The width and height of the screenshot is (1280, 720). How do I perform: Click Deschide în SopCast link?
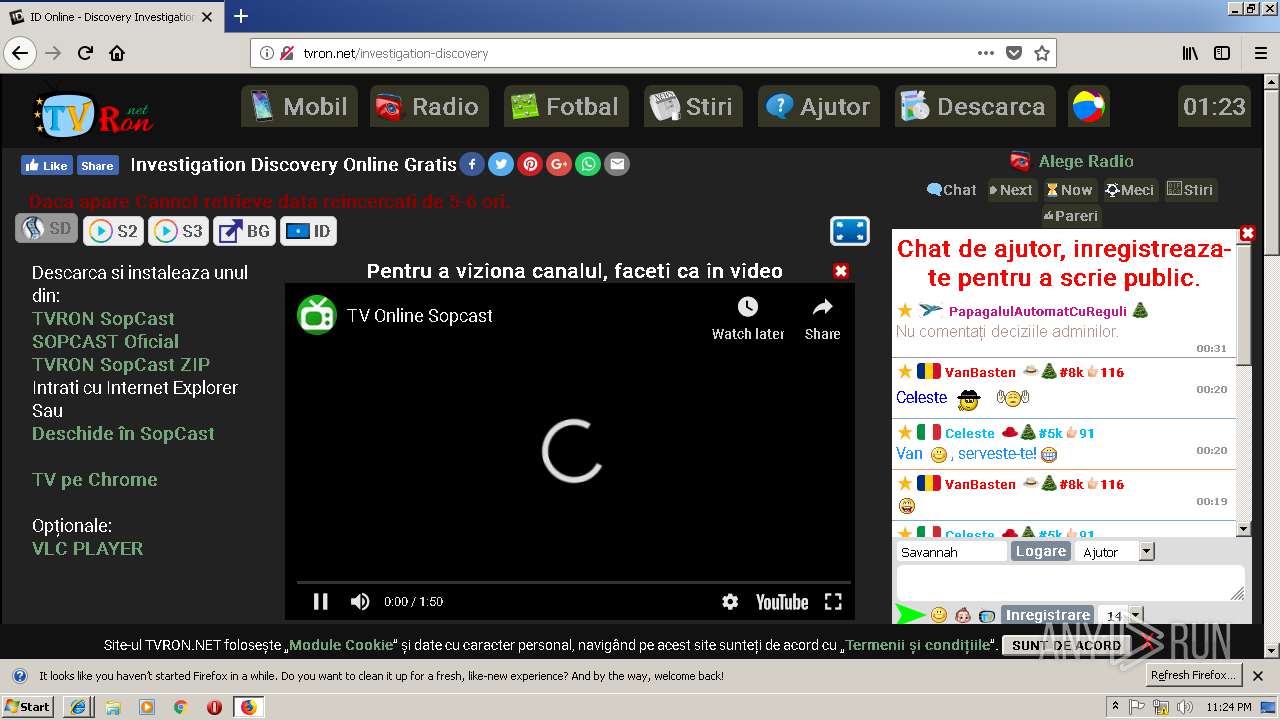point(123,433)
